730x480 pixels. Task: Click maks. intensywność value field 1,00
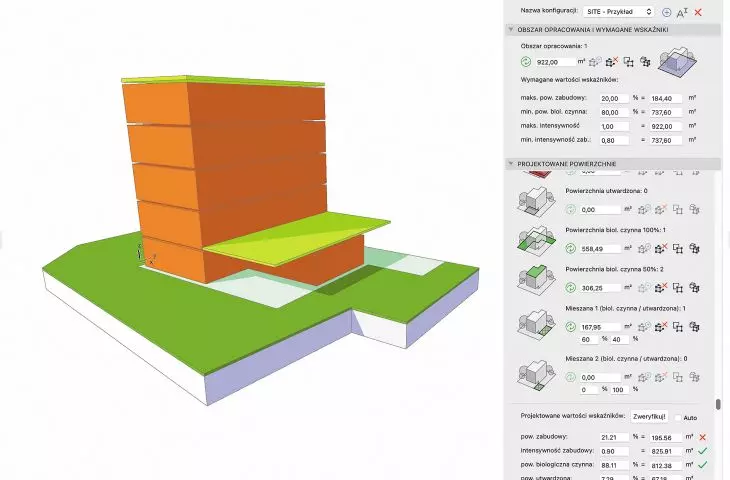pyautogui.click(x=614, y=127)
